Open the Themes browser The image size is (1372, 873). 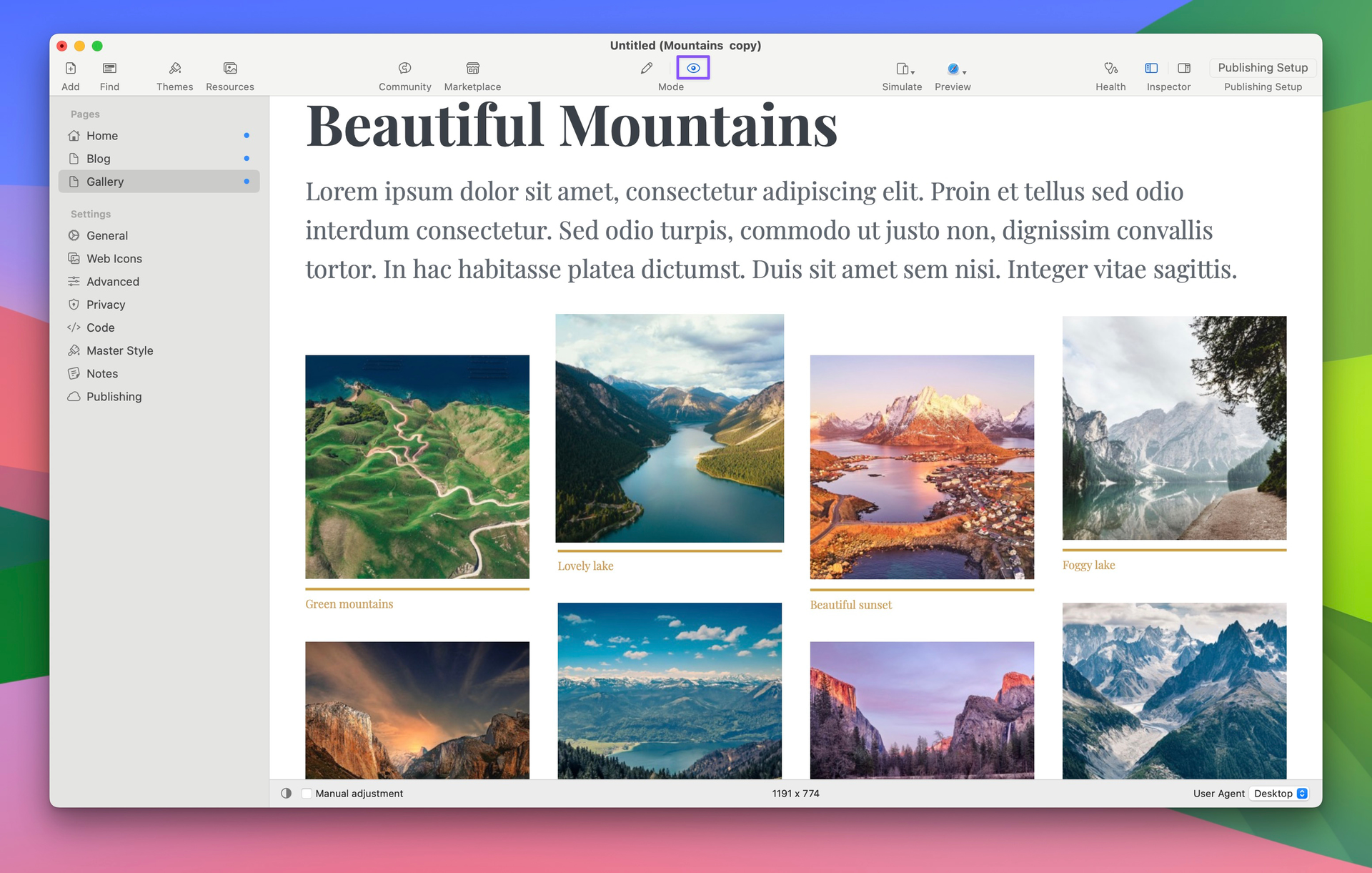click(x=174, y=69)
